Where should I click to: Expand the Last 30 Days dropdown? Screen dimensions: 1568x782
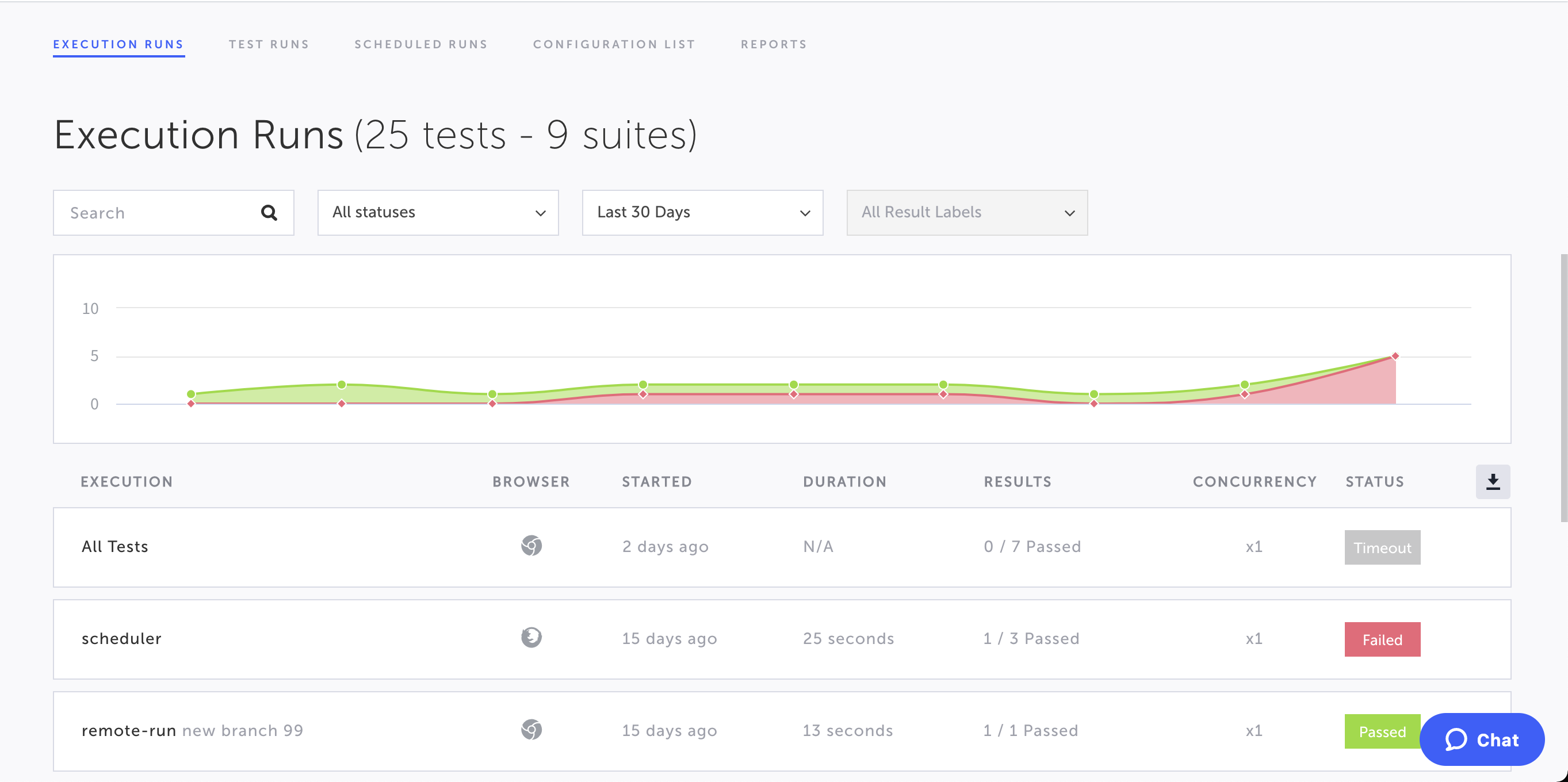702,212
